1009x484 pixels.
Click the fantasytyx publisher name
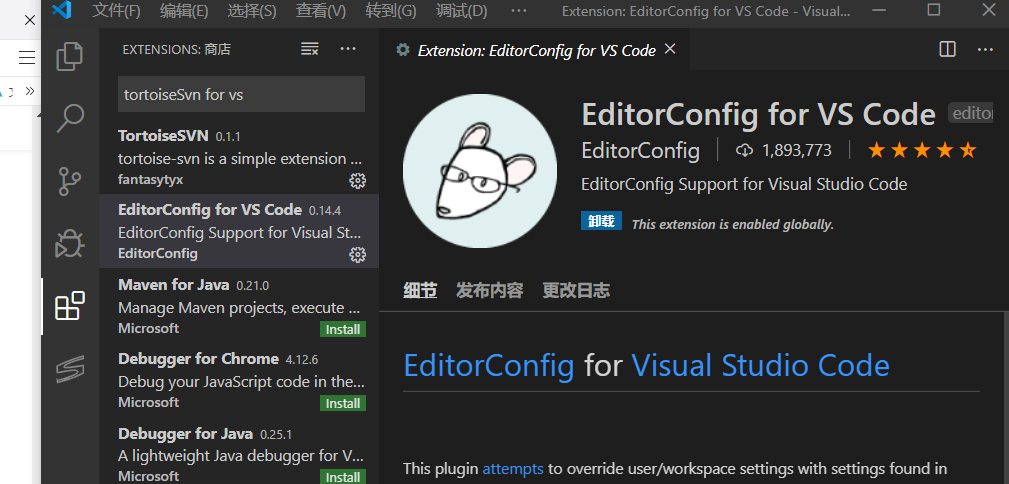(151, 180)
